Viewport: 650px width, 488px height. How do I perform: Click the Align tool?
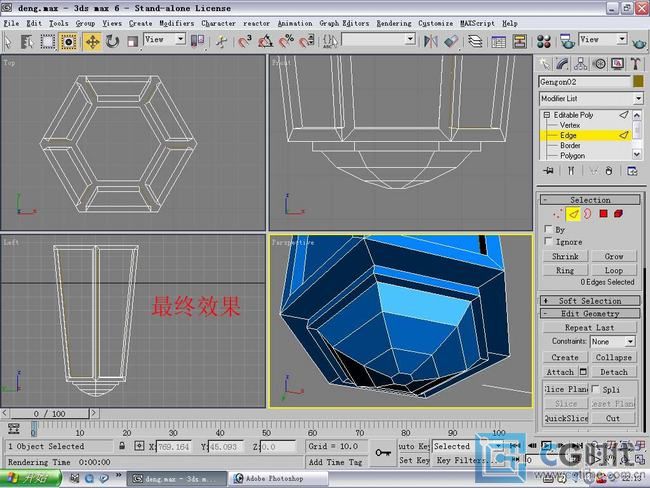[x=451, y=41]
